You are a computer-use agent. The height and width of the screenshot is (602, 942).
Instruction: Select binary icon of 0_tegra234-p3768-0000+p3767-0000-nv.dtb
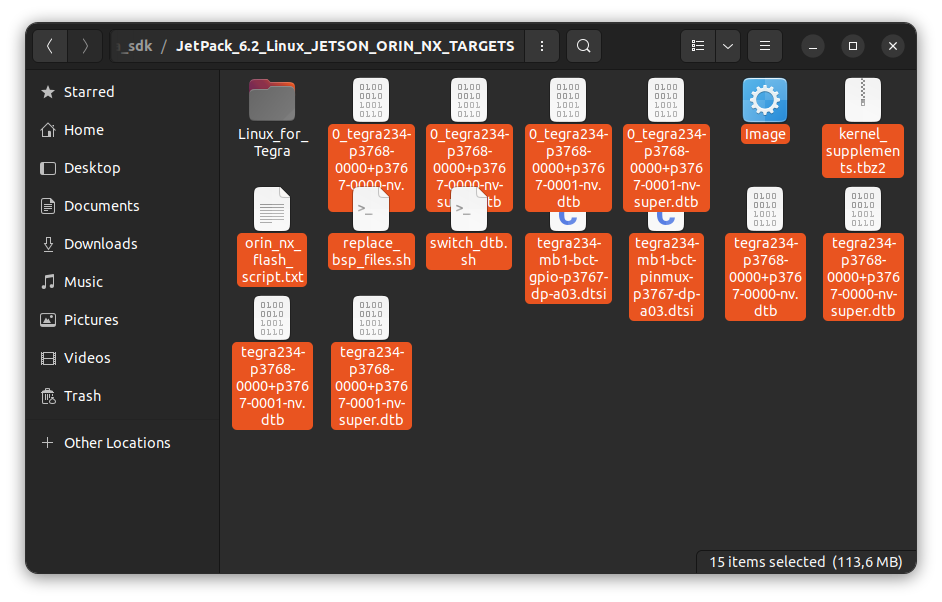click(371, 100)
